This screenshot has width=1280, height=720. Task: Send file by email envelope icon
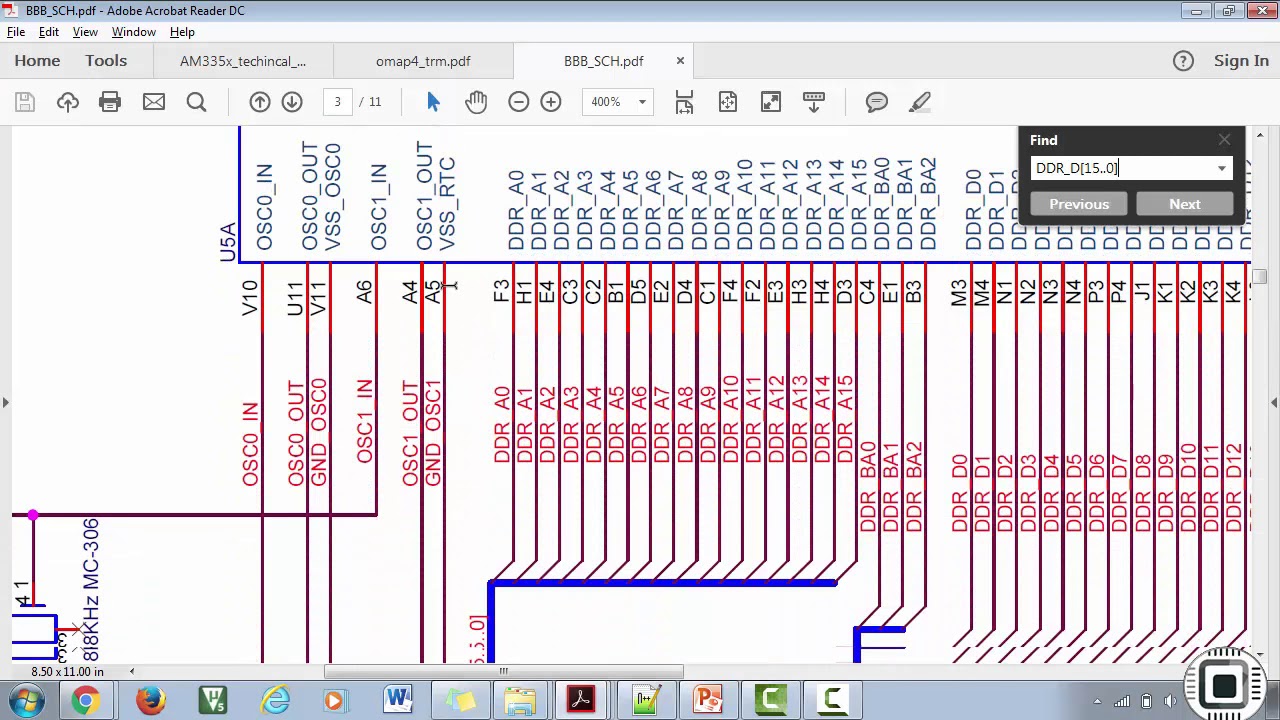click(x=153, y=102)
